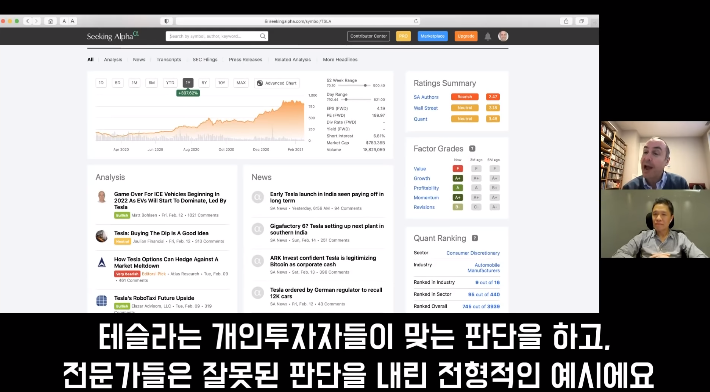710x392 pixels.
Task: Click the Seeking Alpha logo
Action: point(112,36)
